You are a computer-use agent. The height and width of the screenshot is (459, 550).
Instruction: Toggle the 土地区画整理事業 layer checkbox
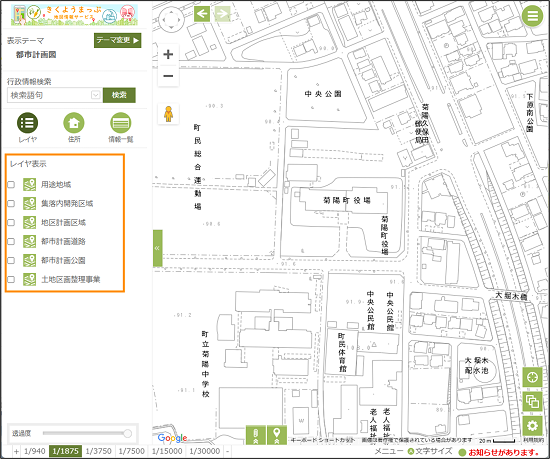[x=11, y=279]
